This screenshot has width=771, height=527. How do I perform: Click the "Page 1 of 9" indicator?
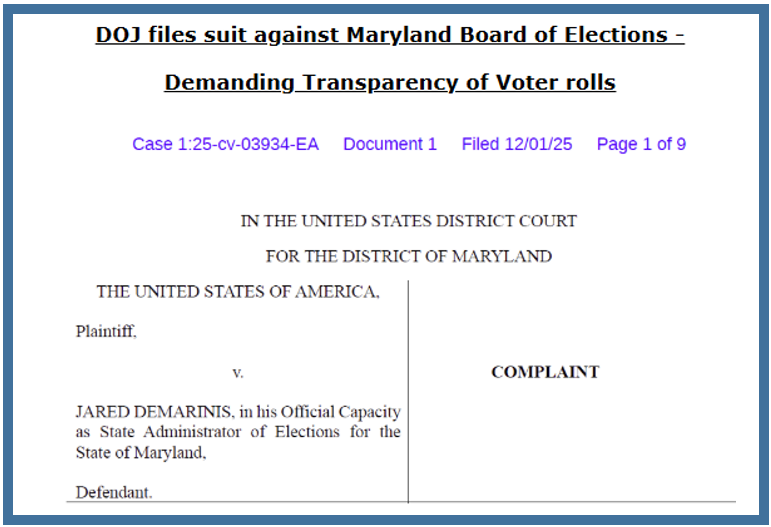click(641, 144)
